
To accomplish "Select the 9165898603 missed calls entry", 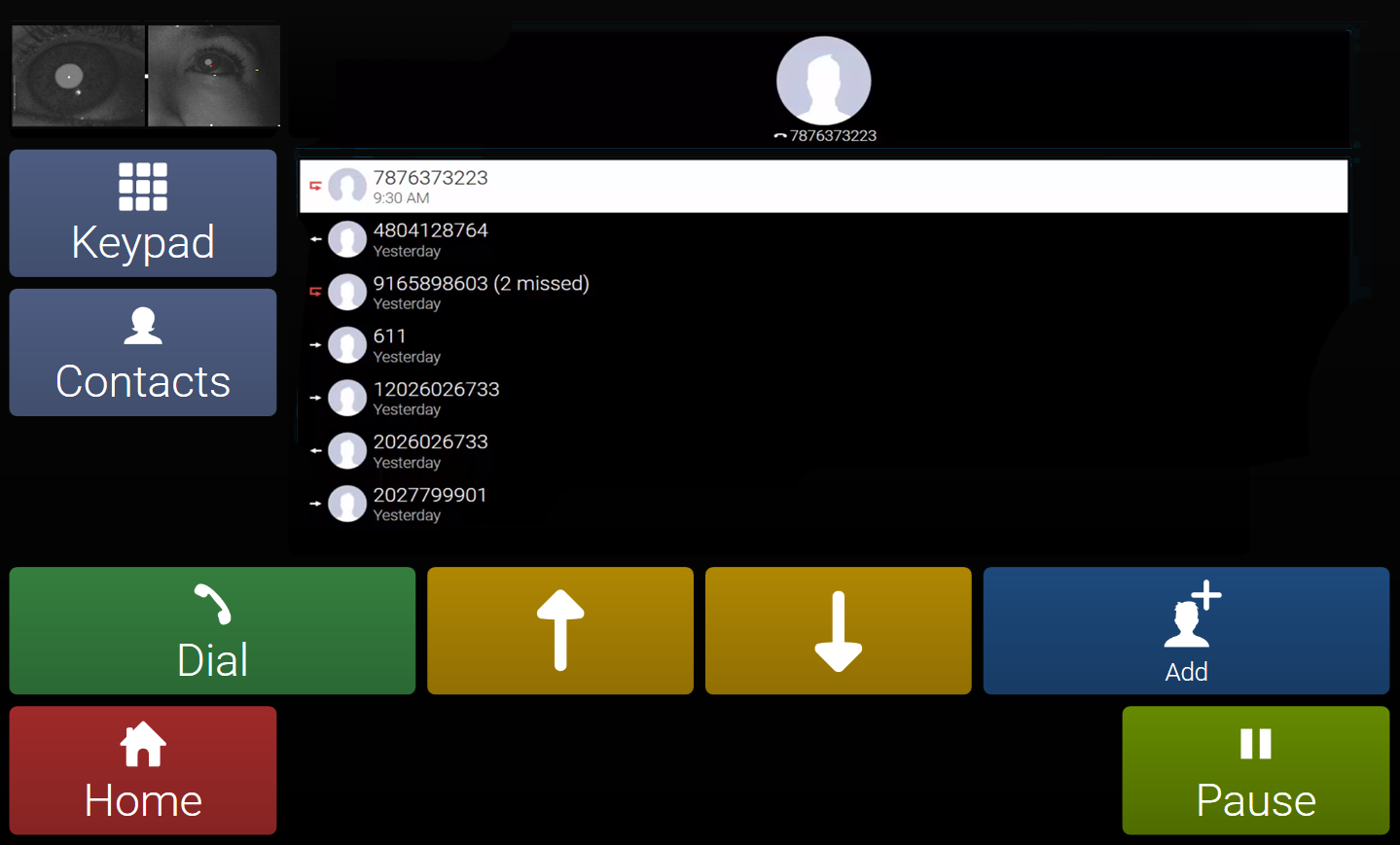I will click(x=681, y=291).
